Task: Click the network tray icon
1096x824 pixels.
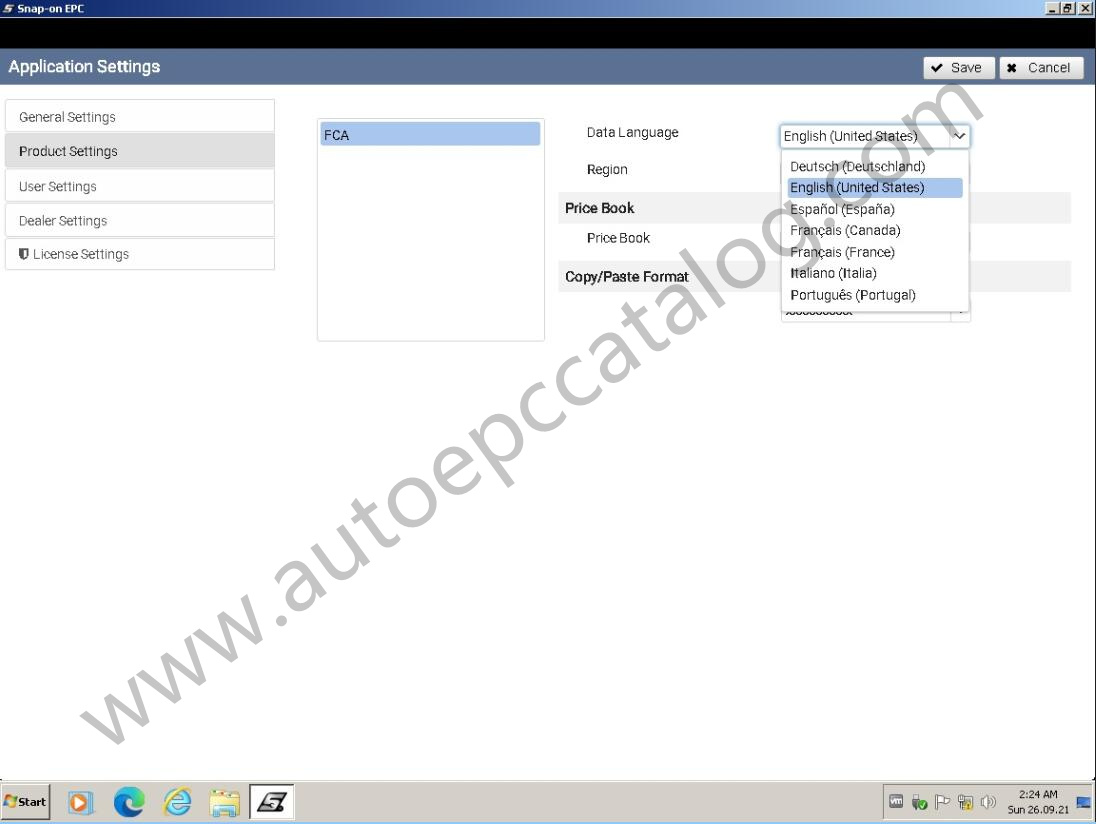Action: pos(965,802)
